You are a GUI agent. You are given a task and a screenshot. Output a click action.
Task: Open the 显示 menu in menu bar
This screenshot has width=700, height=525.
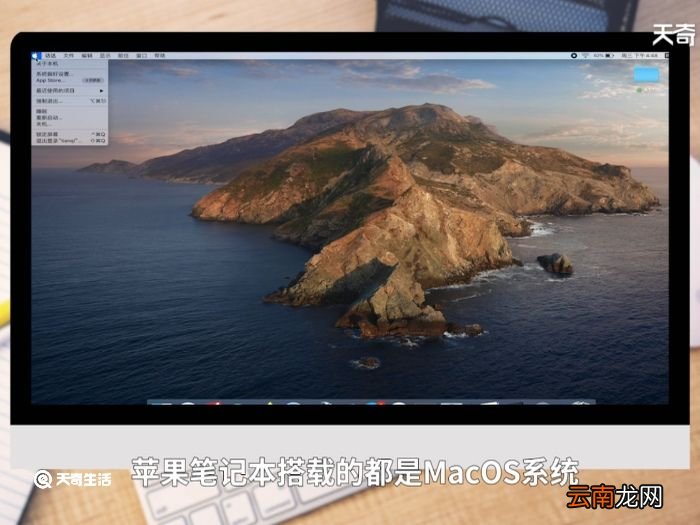coord(105,56)
